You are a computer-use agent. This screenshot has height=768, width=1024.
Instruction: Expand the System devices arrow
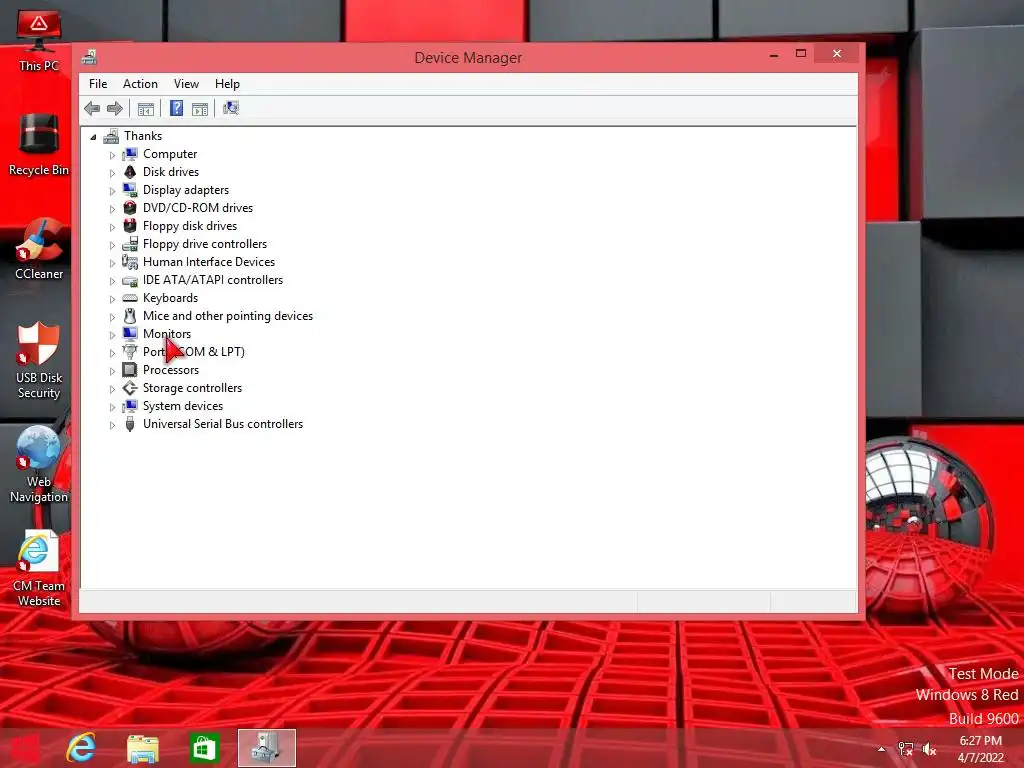tap(112, 407)
